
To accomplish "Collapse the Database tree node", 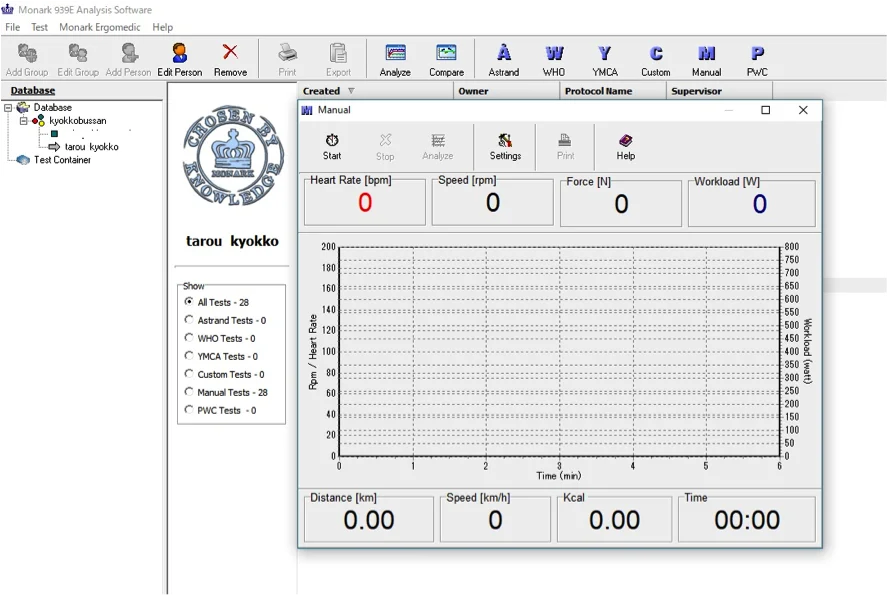I will pos(9,107).
